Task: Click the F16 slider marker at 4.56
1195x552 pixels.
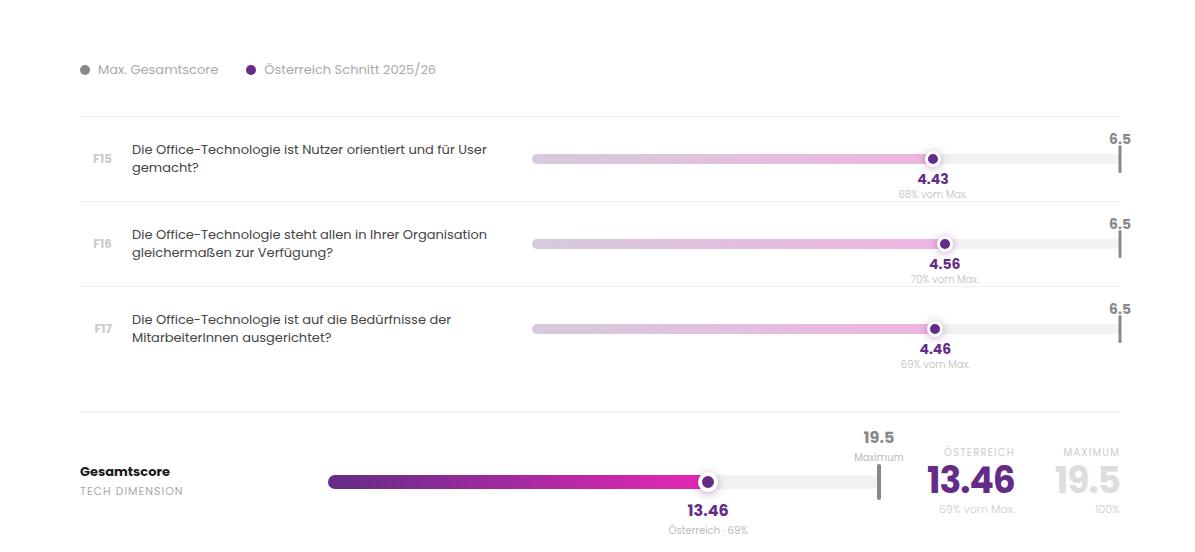Action: [x=945, y=244]
